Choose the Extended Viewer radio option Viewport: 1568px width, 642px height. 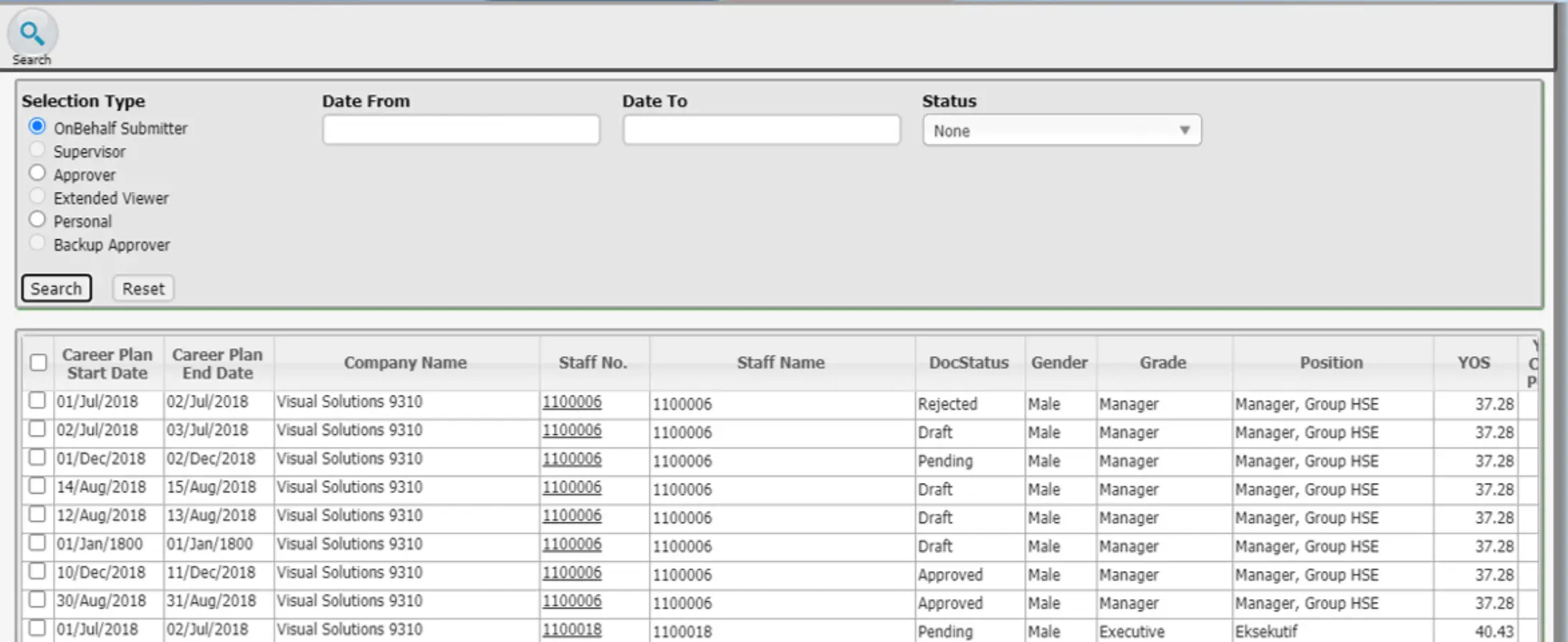coord(37,196)
